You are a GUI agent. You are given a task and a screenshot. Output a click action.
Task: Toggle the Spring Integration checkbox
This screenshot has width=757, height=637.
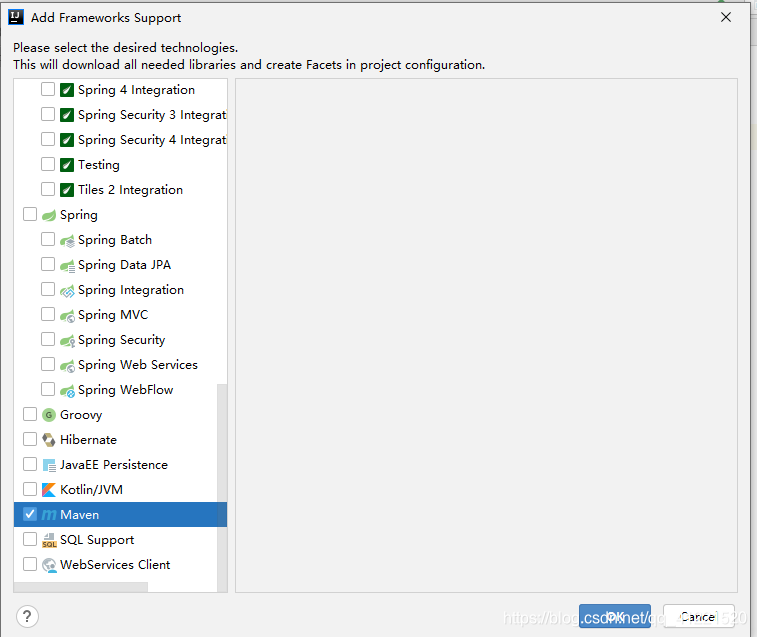pos(48,289)
